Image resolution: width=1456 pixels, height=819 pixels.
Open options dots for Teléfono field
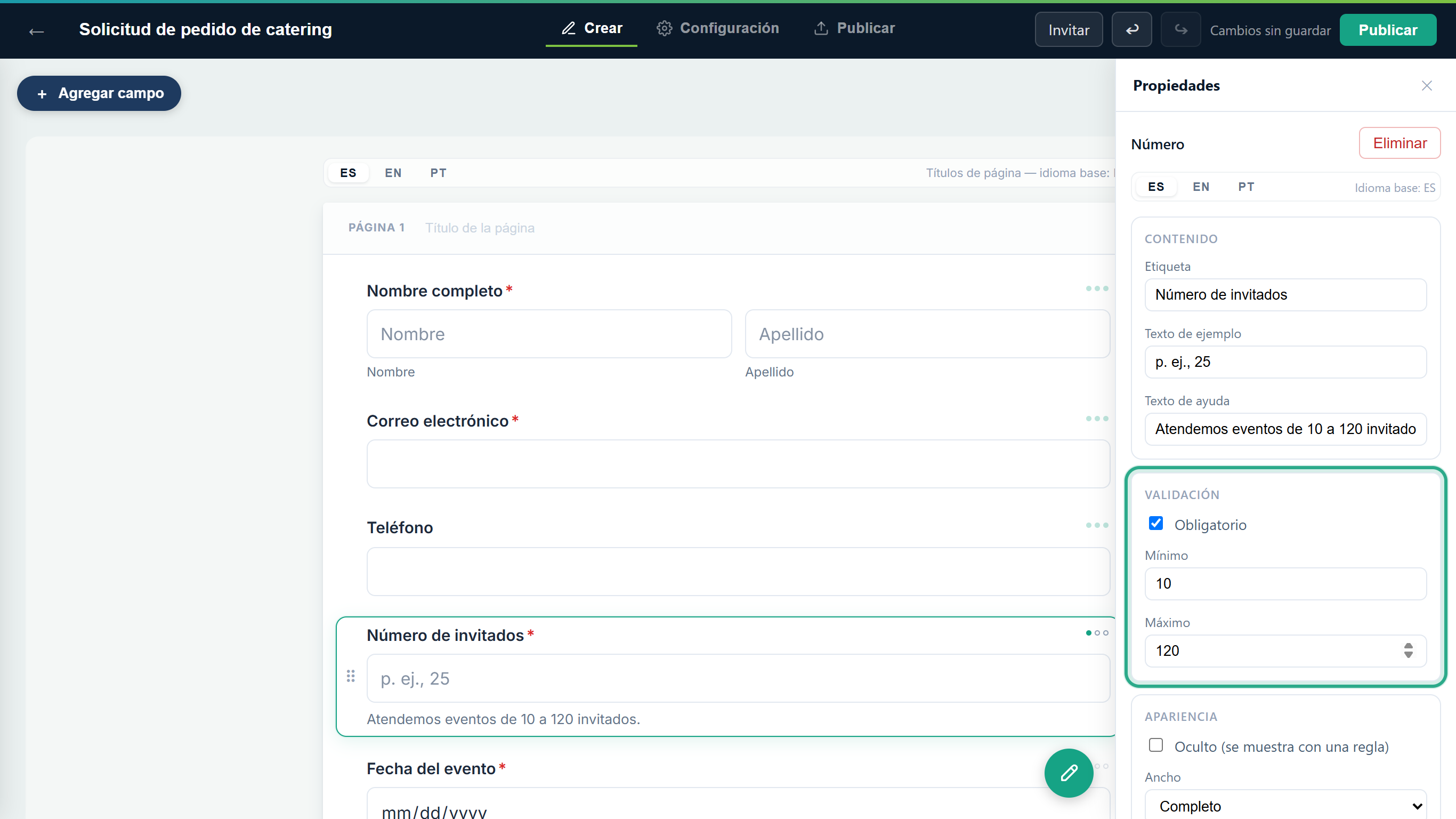[1096, 525]
